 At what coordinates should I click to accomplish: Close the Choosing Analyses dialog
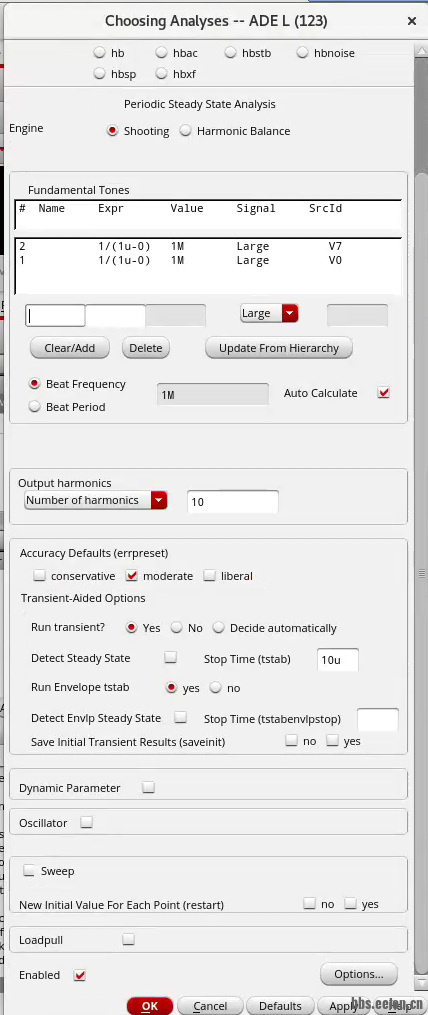[x=411, y=21]
